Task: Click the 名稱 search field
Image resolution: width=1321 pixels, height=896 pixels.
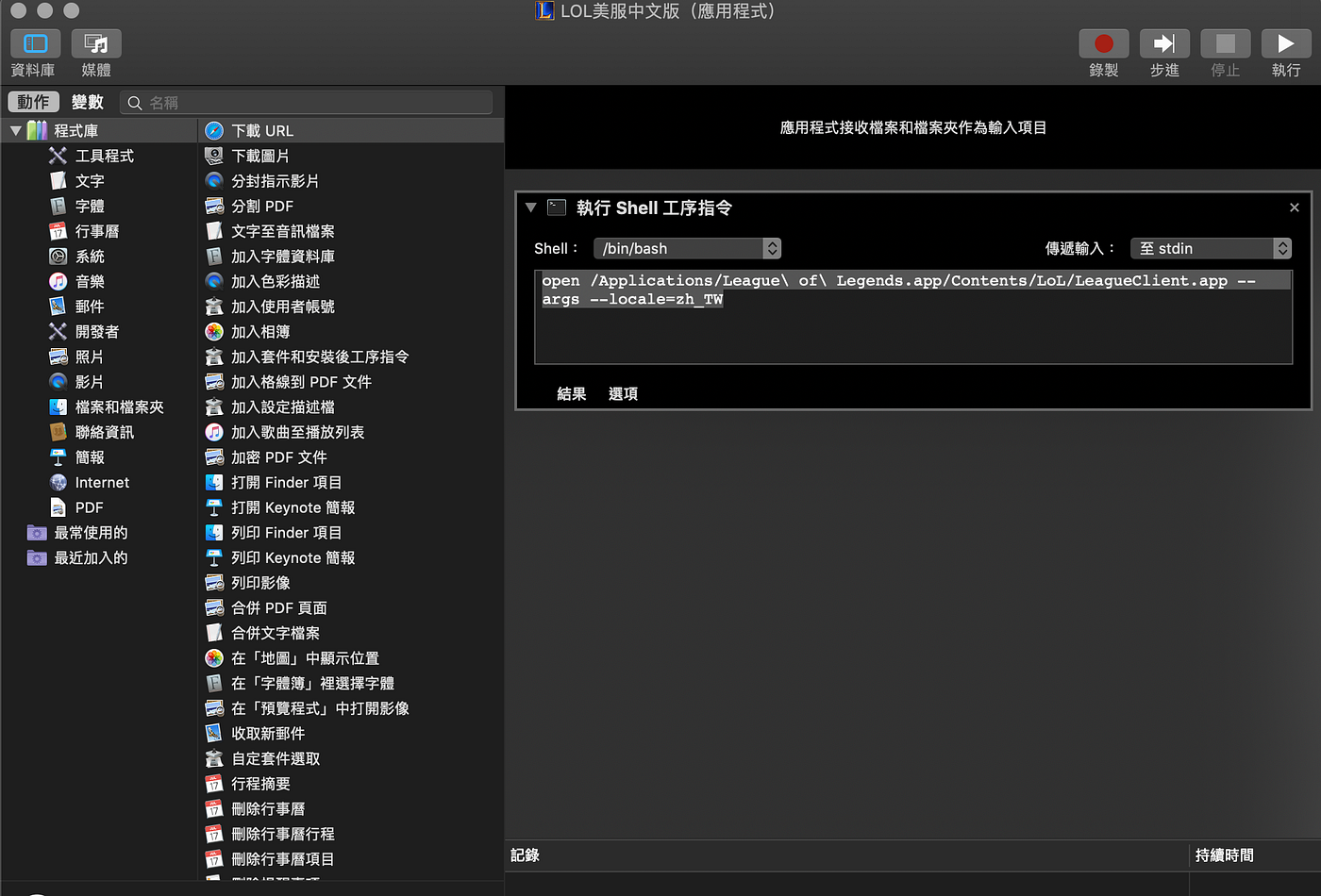Action: pos(306,102)
